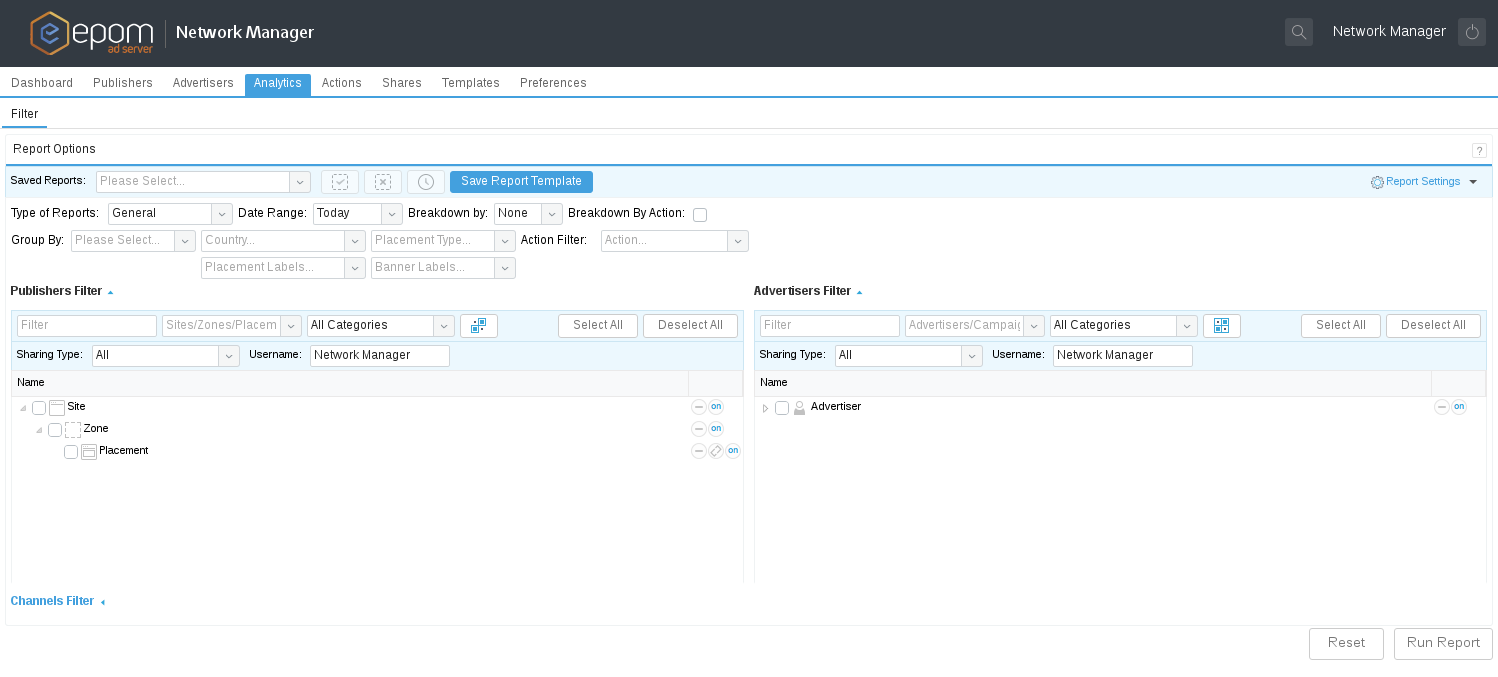Screen dimensions: 1498x677
Task: Click the Advertisers Filter grid view icon
Action: pos(1222,326)
